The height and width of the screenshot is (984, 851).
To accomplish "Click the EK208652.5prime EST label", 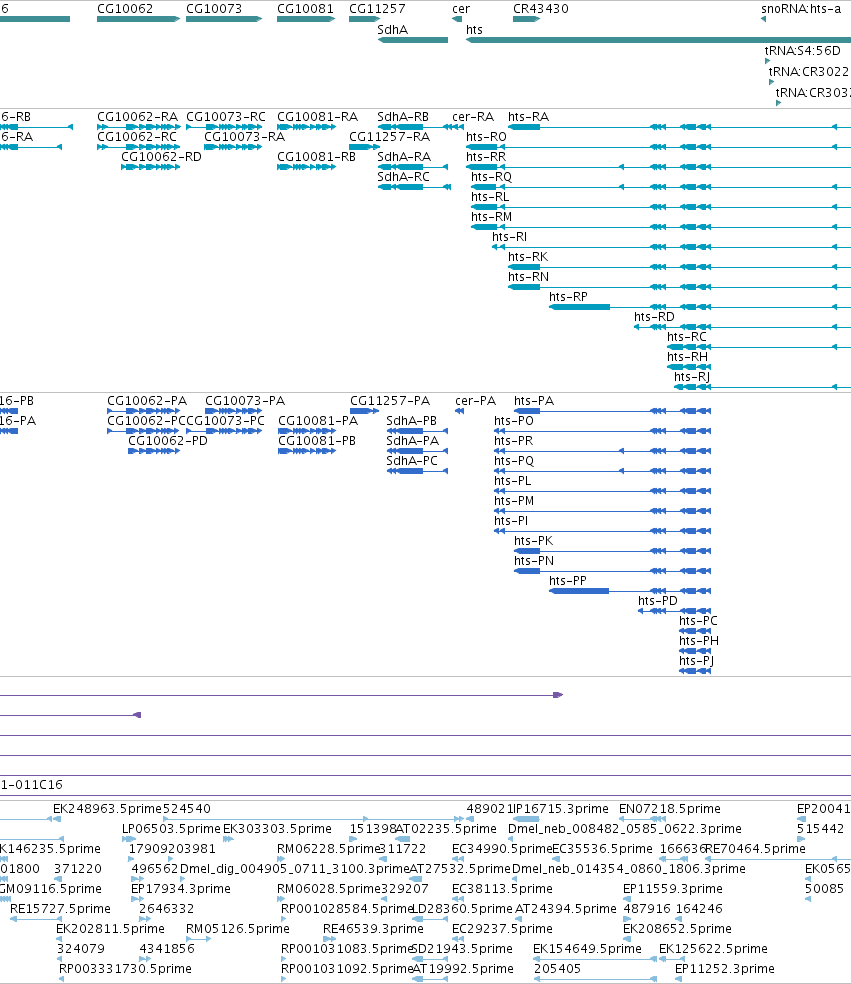I will tap(677, 929).
